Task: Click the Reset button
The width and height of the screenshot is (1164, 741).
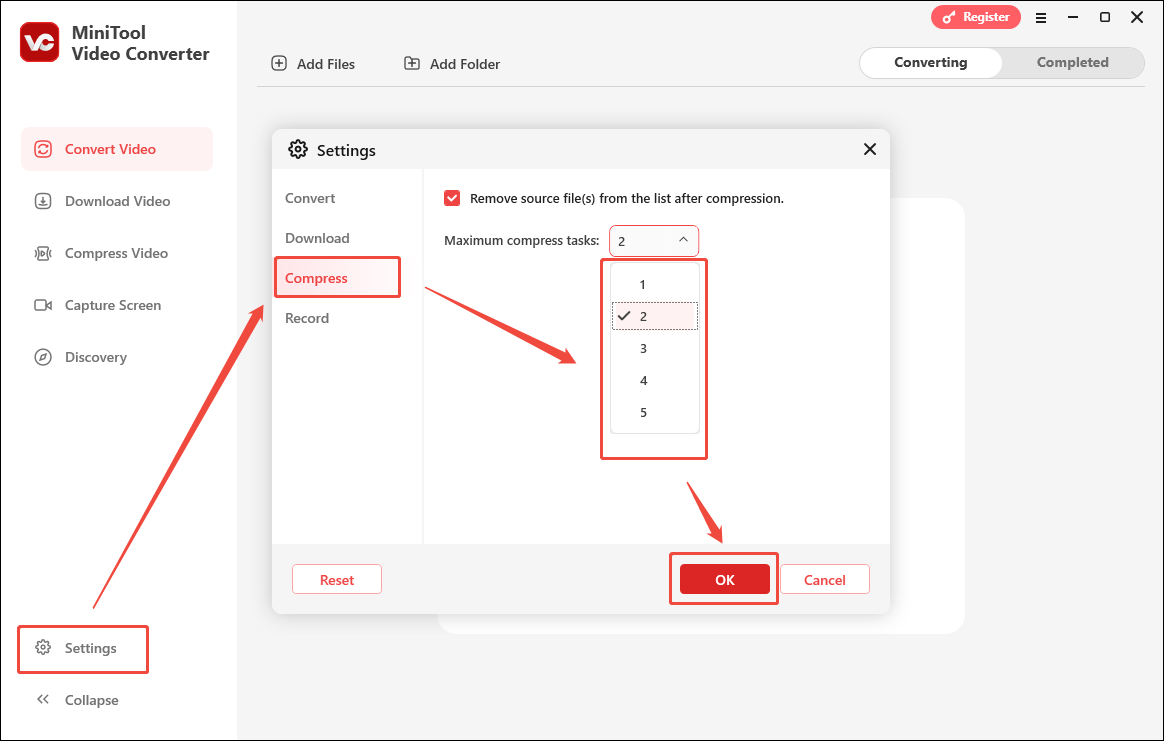Action: tap(336, 578)
